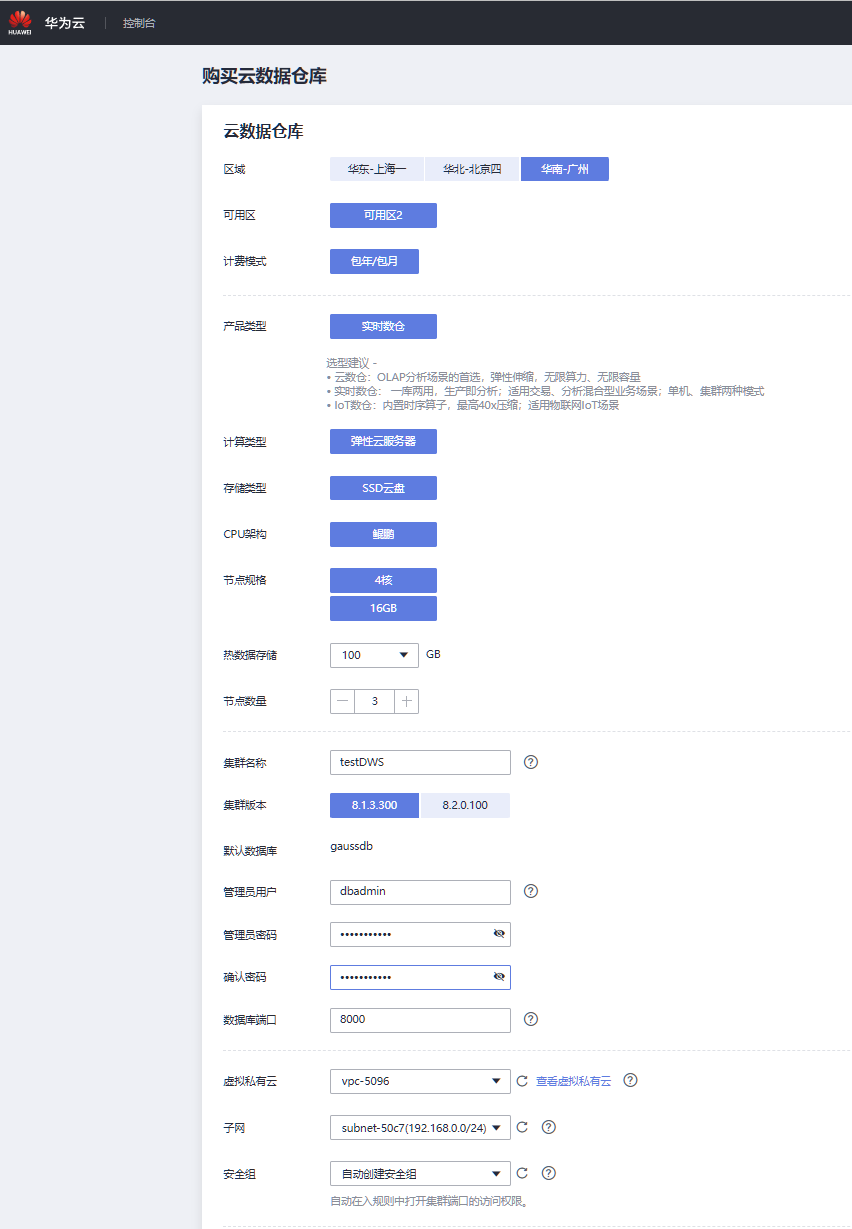Click the help icon next to dbadmin field
Screen dimensions: 852x1229
tap(531, 891)
